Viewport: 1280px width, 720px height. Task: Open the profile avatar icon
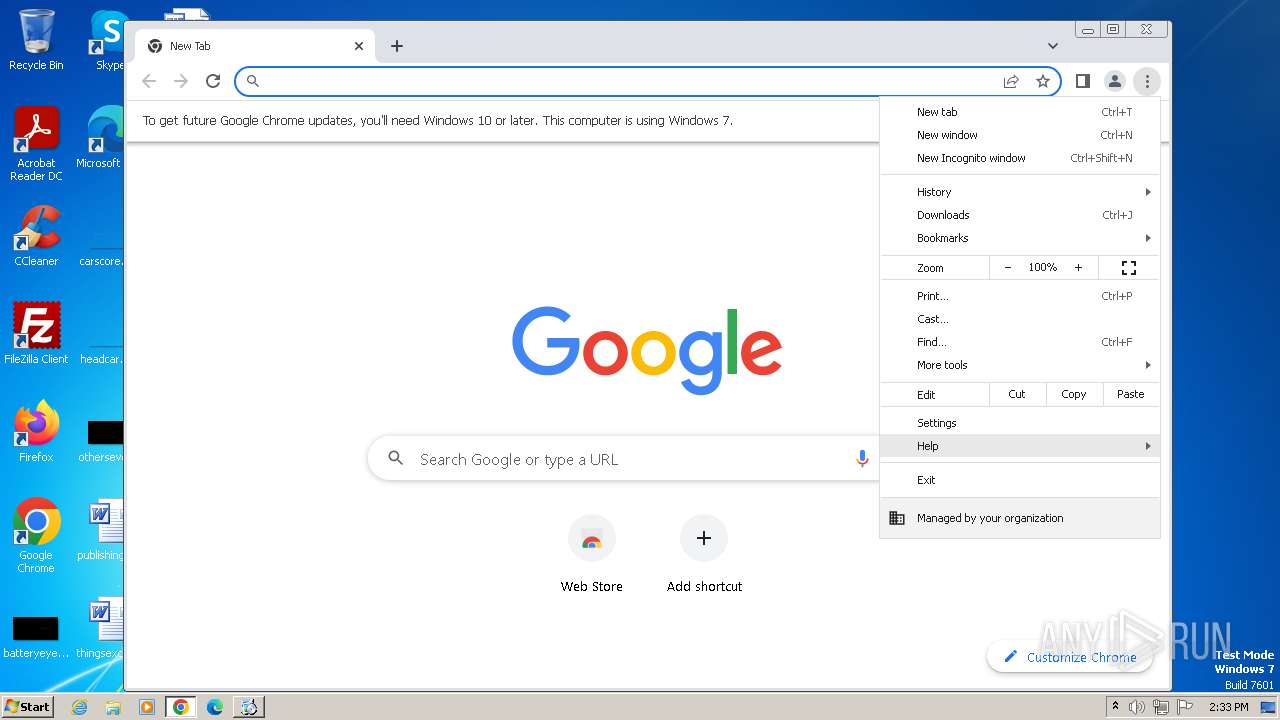(x=1115, y=81)
